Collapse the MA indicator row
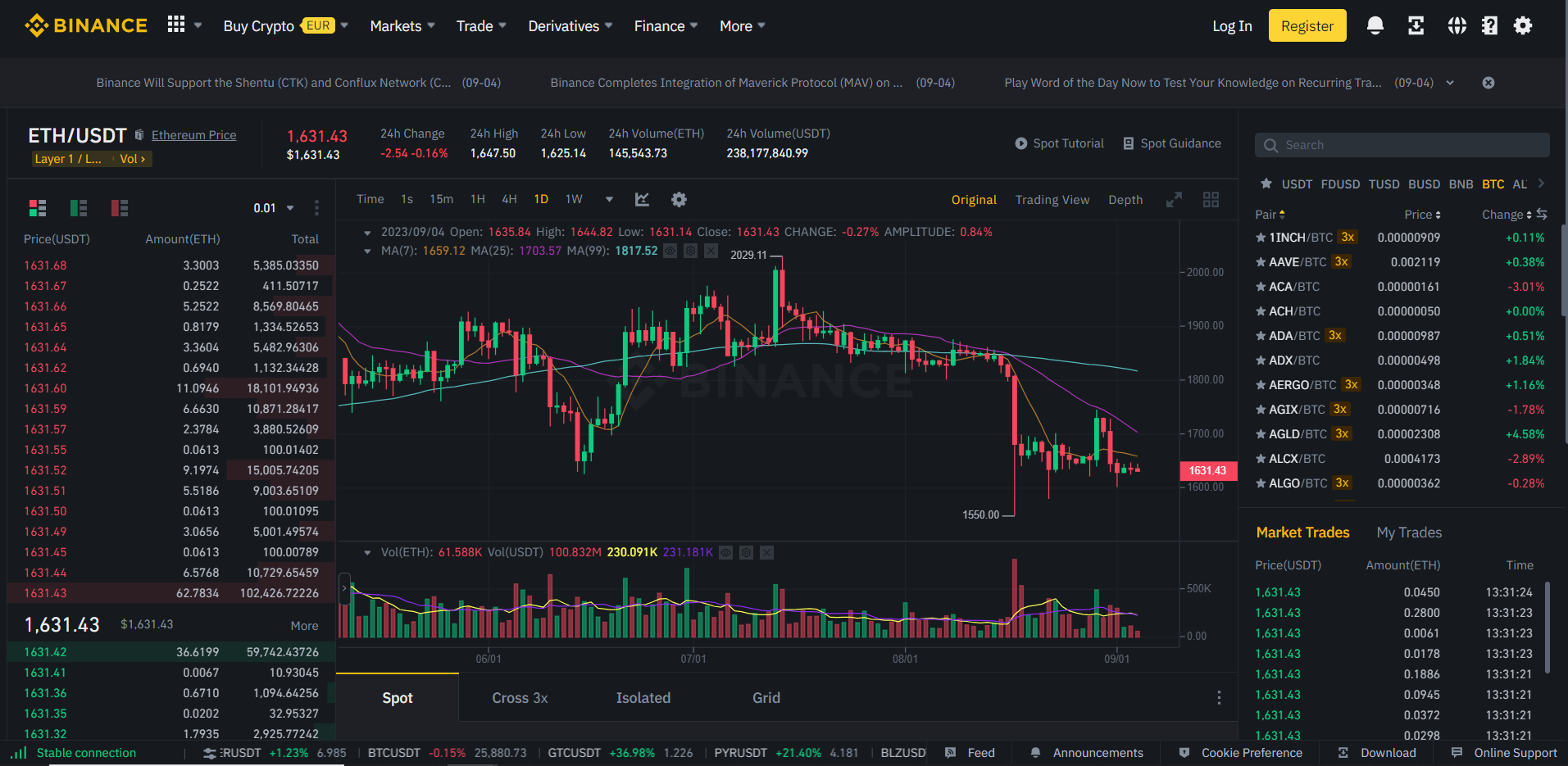 pyautogui.click(x=367, y=251)
